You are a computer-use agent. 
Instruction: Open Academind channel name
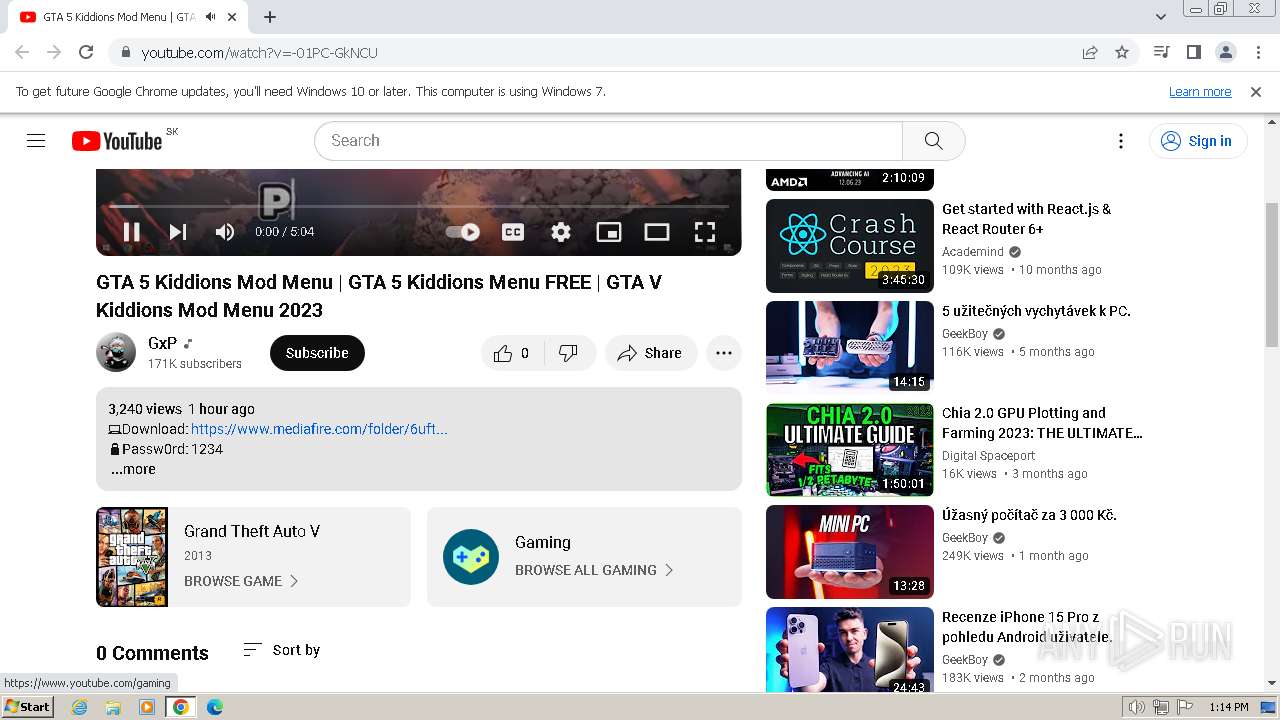pos(973,252)
